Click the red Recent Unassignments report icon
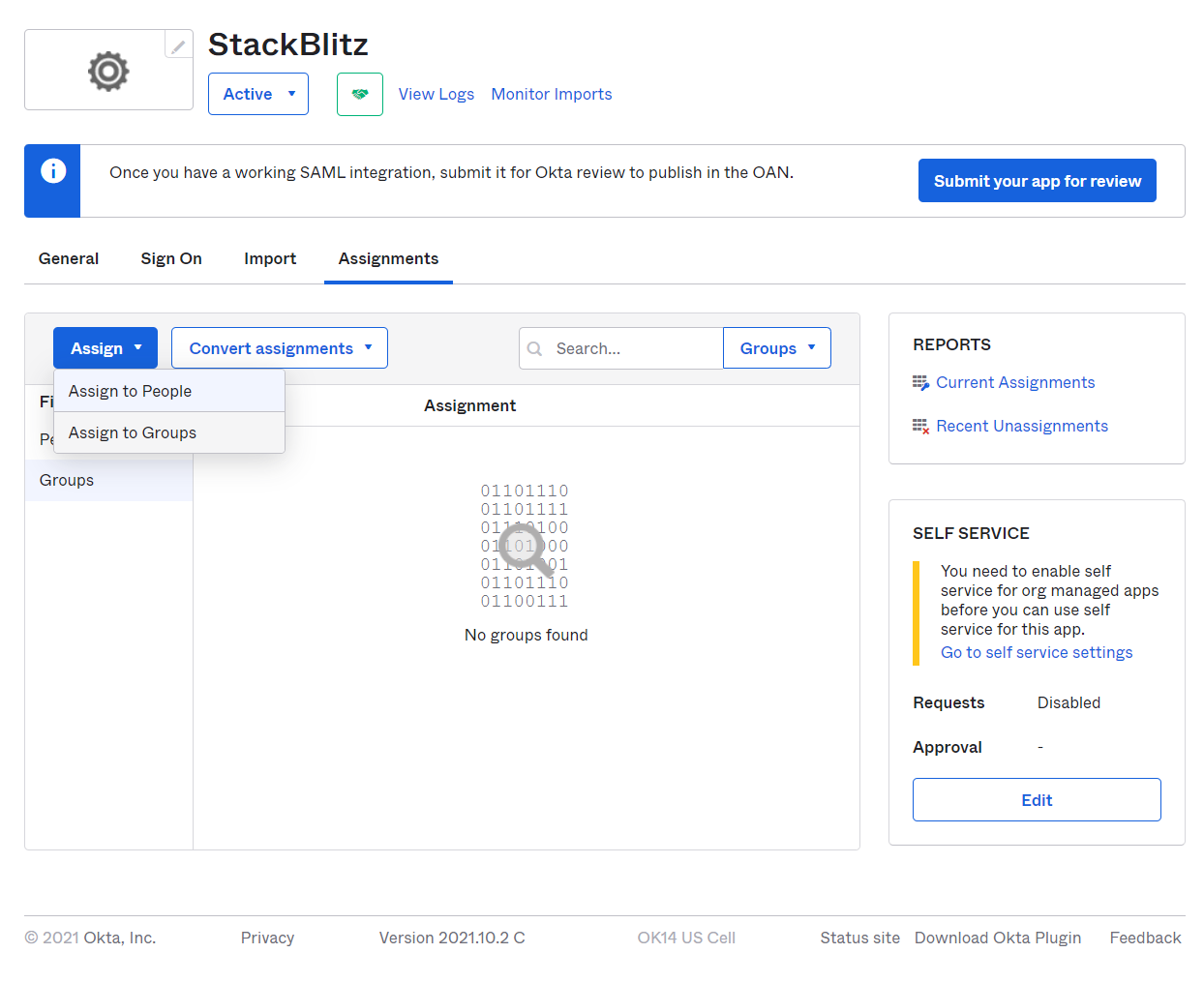This screenshot has width=1204, height=983. pyautogui.click(x=920, y=426)
